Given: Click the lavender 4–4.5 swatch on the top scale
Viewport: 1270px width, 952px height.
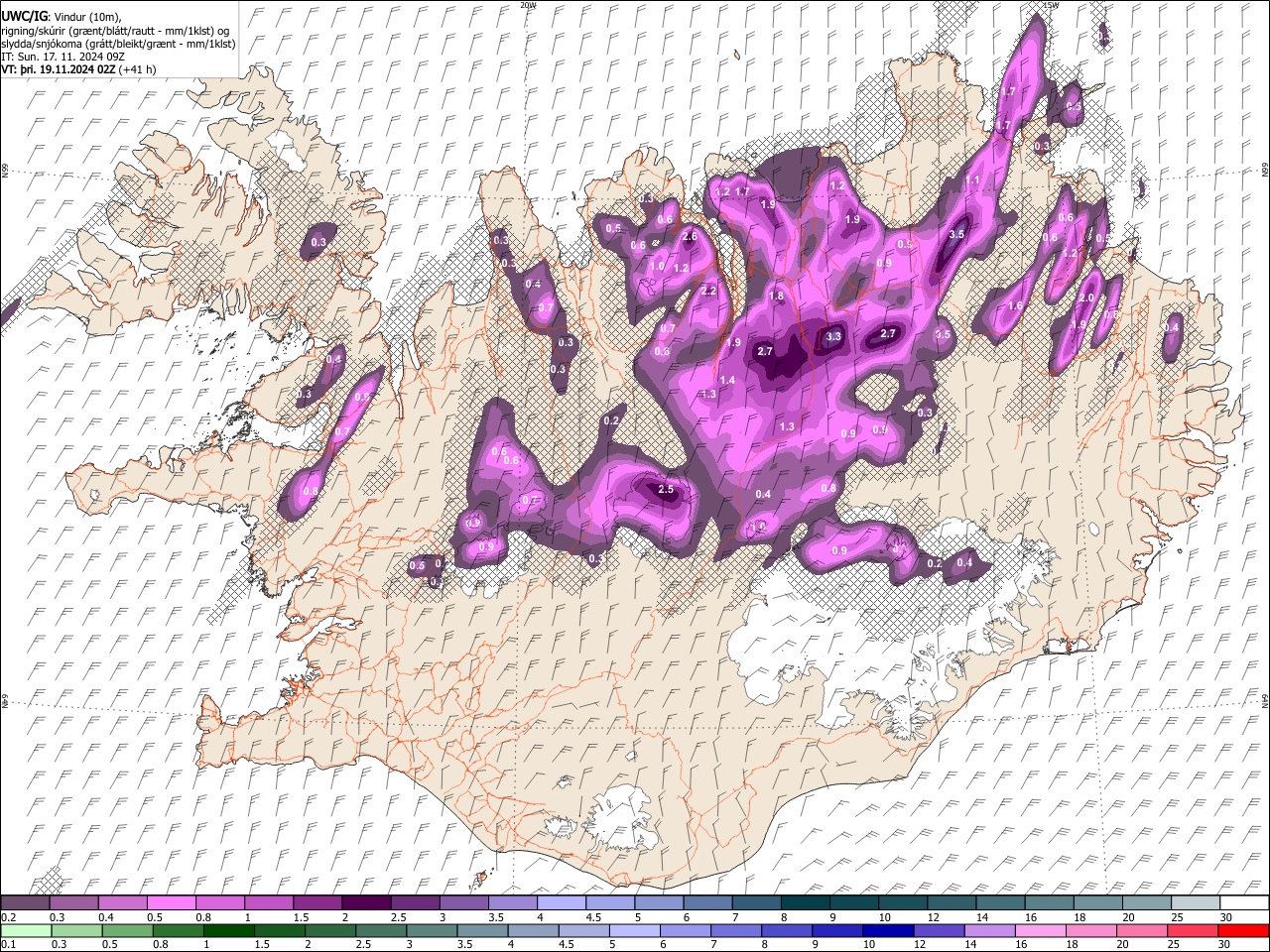Looking at the screenshot, I should click(560, 903).
